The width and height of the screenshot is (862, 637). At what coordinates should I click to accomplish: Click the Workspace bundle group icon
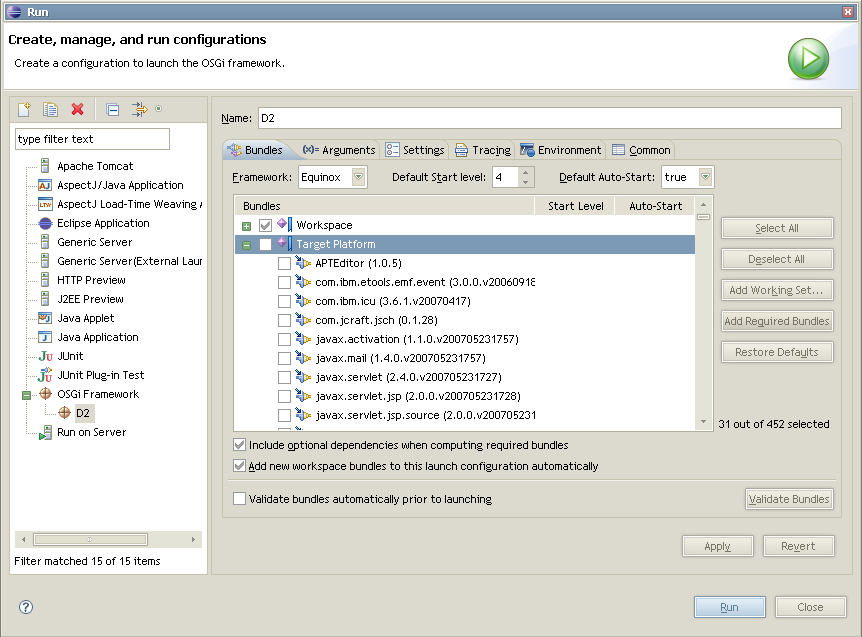coord(285,224)
